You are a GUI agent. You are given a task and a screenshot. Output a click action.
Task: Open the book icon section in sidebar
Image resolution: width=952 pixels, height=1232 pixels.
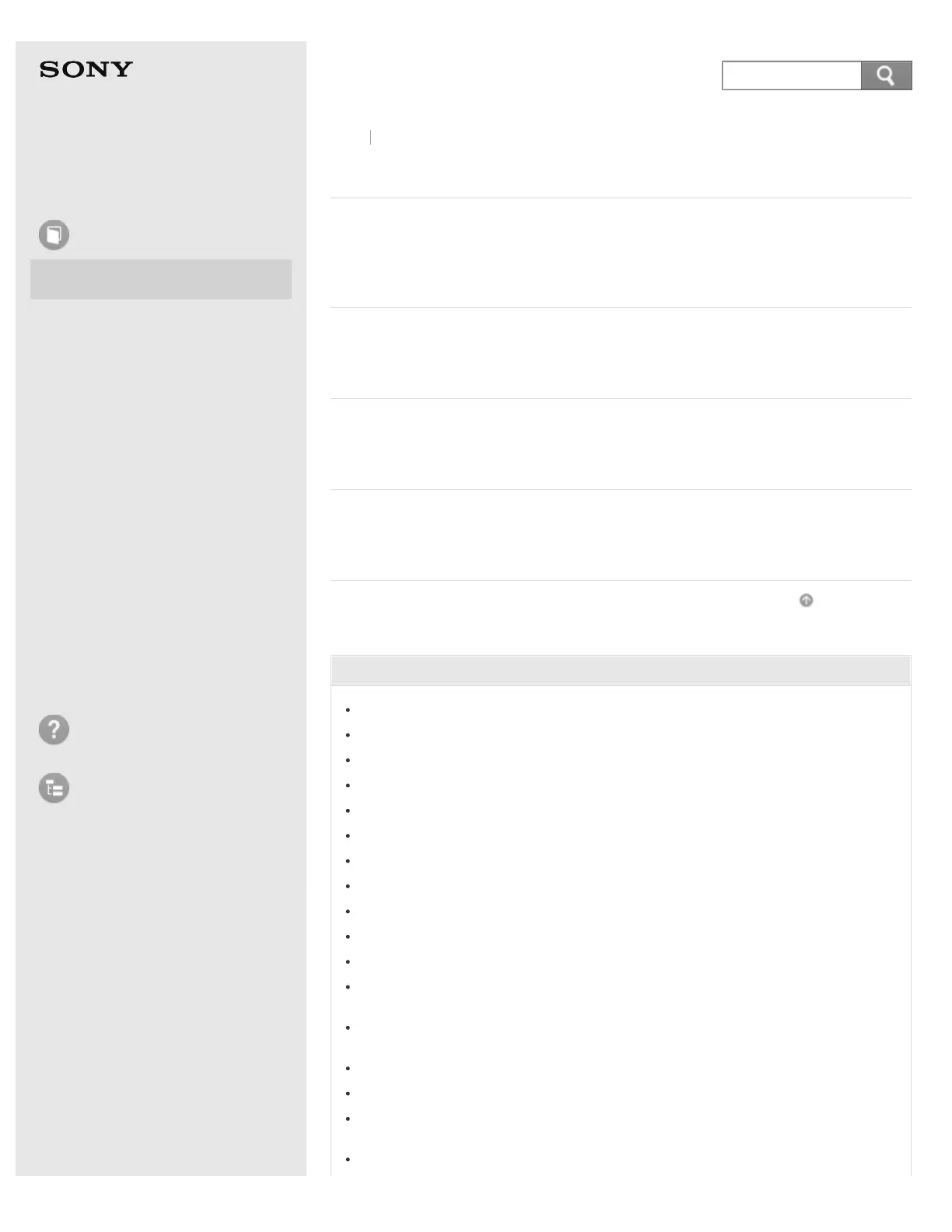pyautogui.click(x=54, y=235)
